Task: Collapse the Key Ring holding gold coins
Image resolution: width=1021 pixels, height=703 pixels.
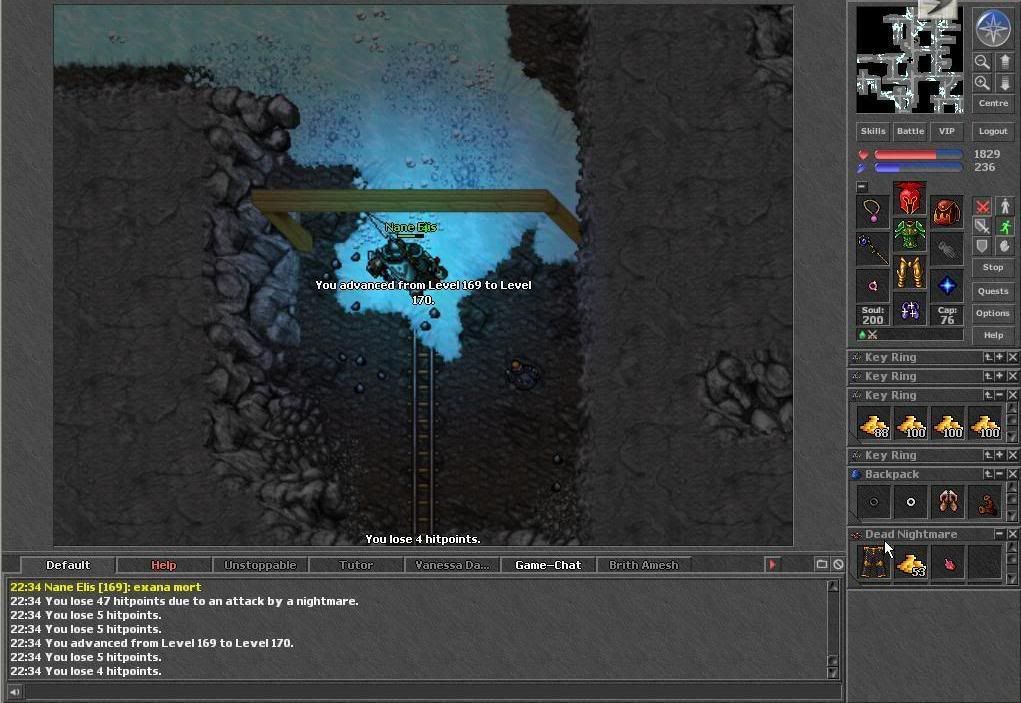Action: click(1000, 395)
